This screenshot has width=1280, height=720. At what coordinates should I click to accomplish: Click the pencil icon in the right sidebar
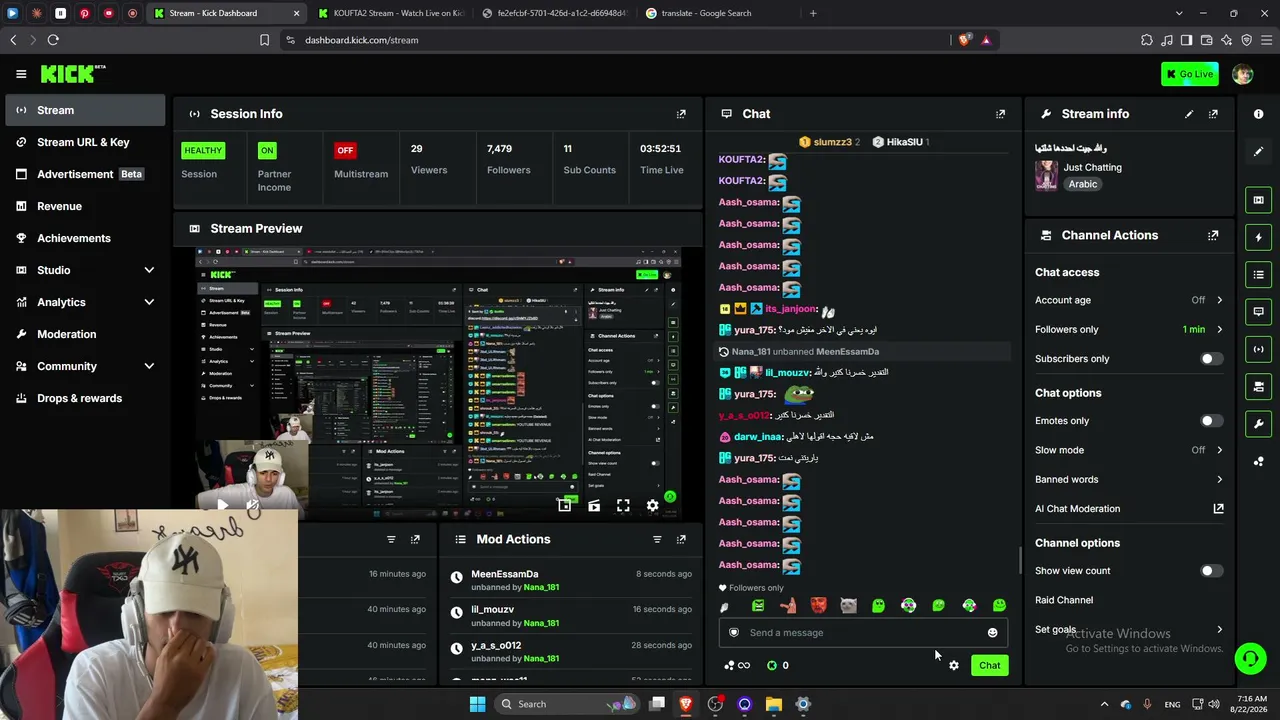(1259, 151)
